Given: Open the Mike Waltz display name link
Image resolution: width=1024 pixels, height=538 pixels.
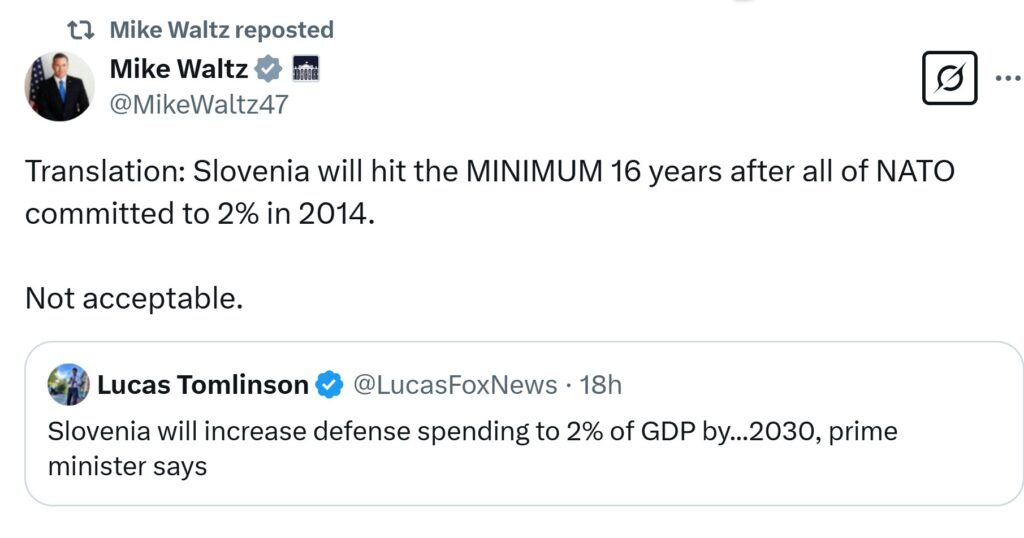Looking at the screenshot, I should [178, 70].
